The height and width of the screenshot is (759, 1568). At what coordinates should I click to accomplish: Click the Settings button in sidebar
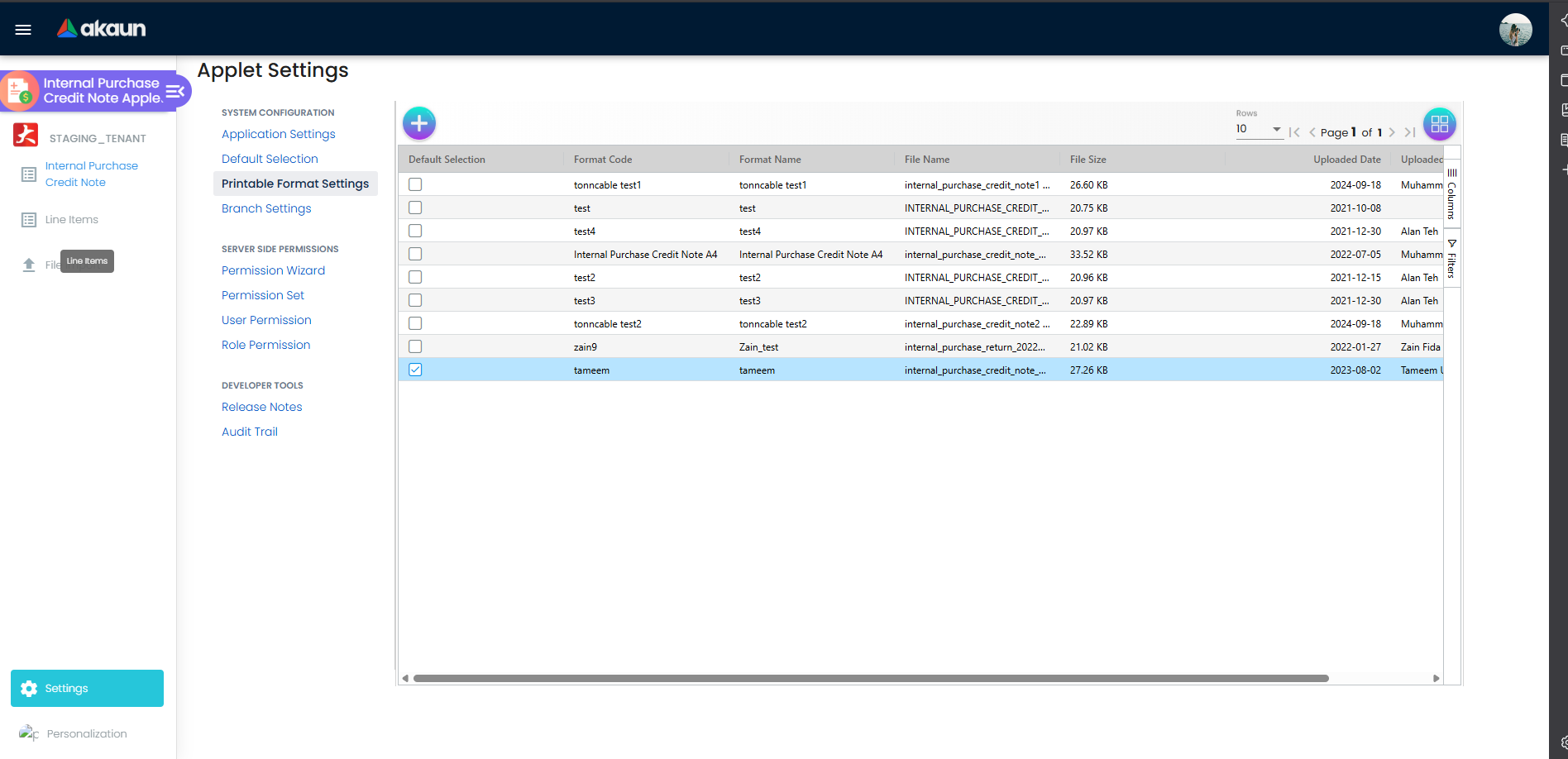coord(87,689)
